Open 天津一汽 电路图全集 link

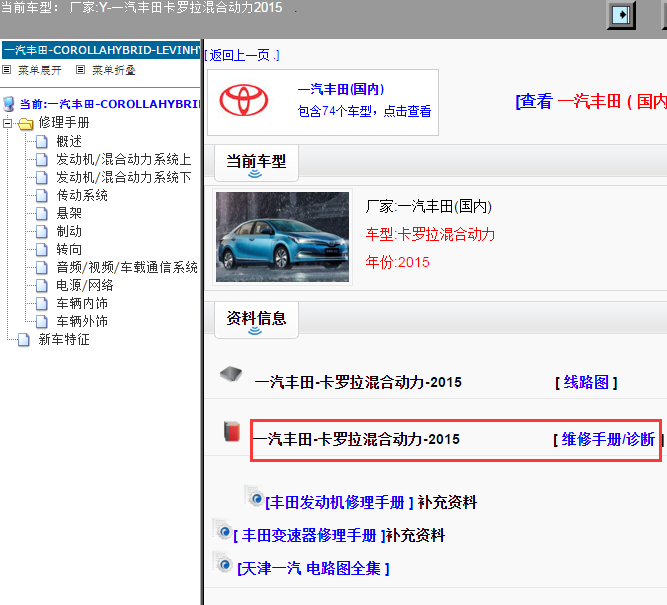tap(313, 568)
